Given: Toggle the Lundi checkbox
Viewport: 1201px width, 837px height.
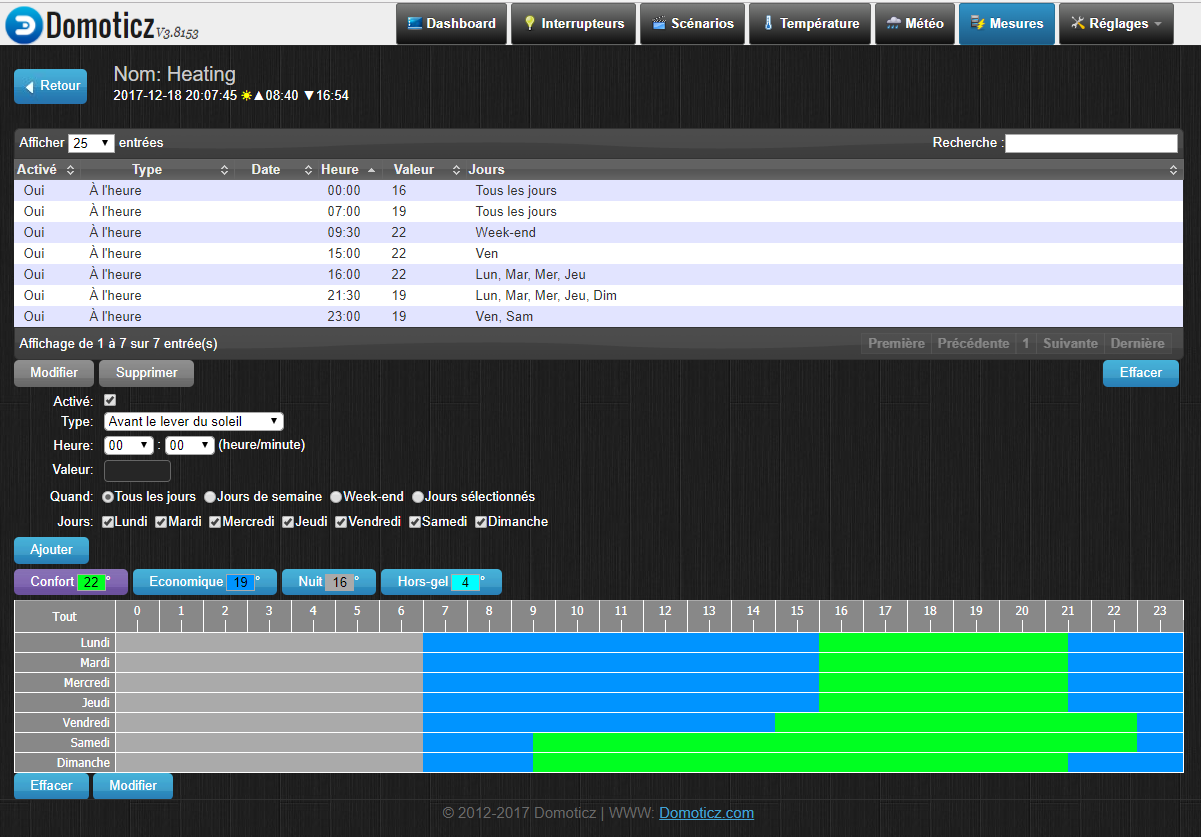Looking at the screenshot, I should 108,522.
